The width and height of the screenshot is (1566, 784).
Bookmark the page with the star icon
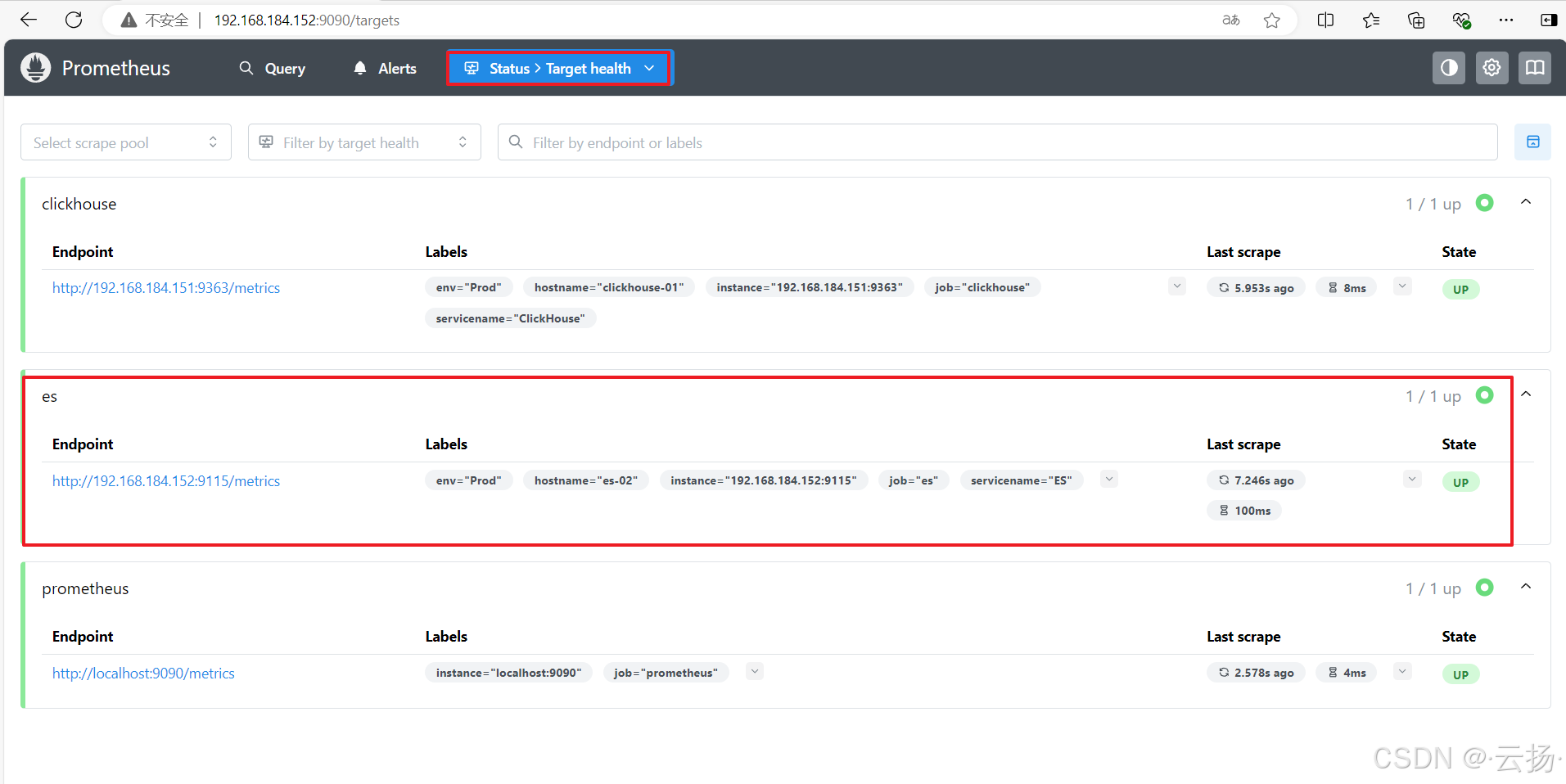pyautogui.click(x=1271, y=20)
